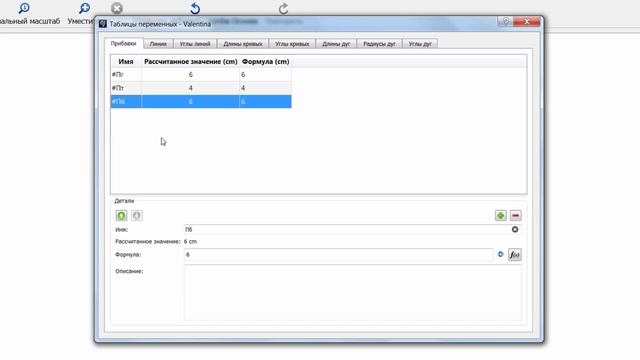
Task: Click formula cell 6 in the #Пг row
Action: click(265, 75)
